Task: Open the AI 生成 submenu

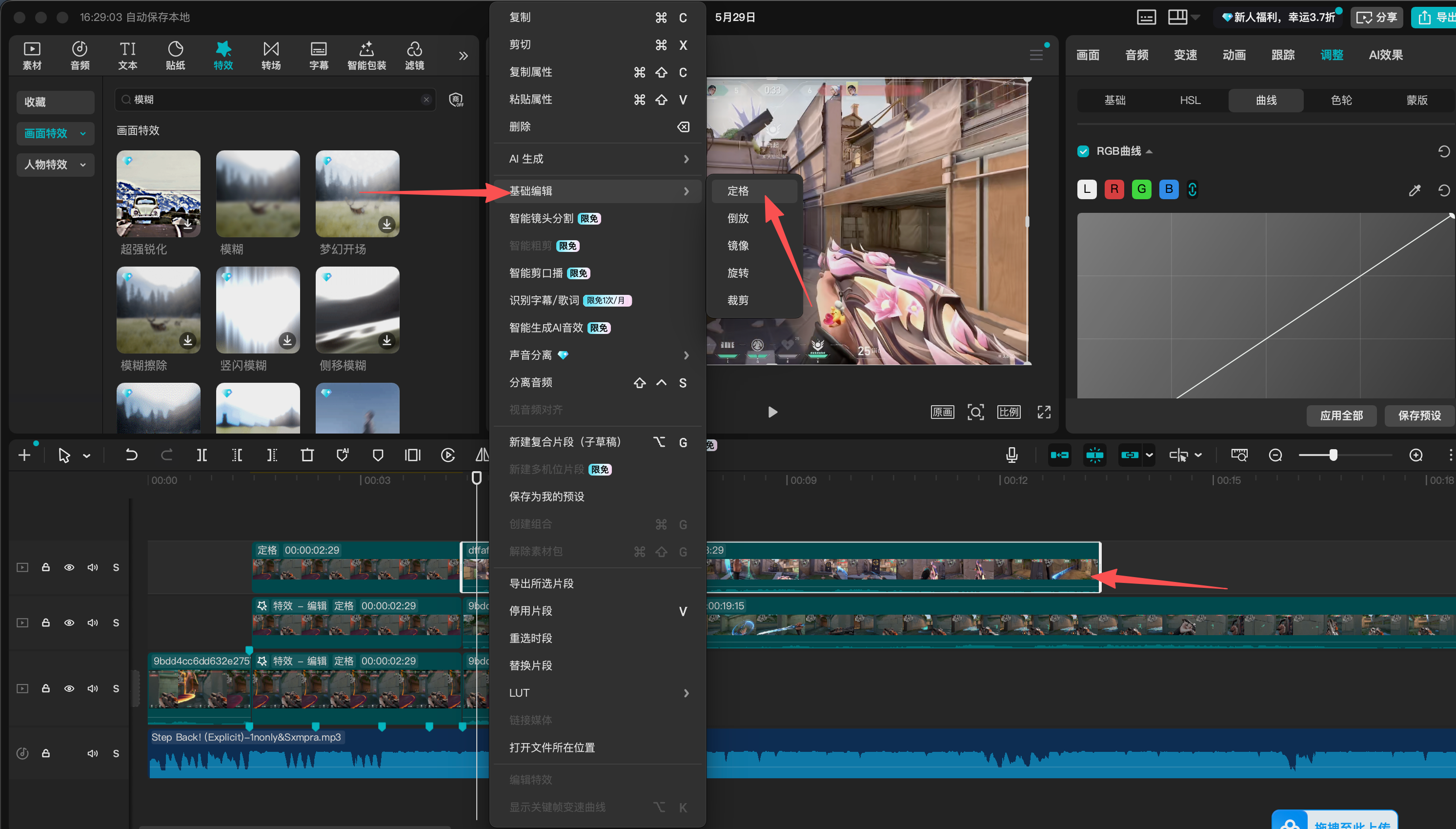Action: [597, 159]
